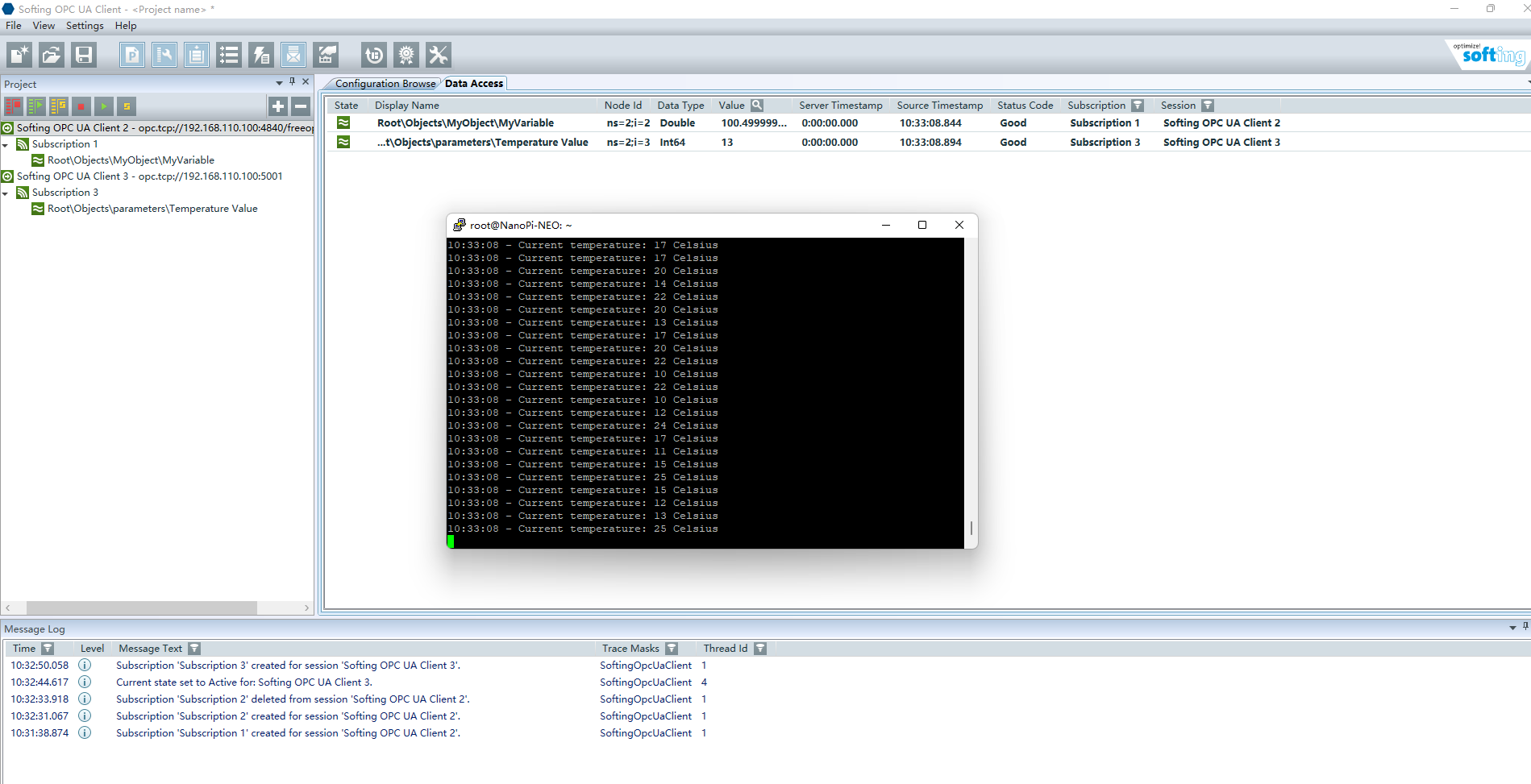Click the state icon of Temperature Value row

pos(343,143)
